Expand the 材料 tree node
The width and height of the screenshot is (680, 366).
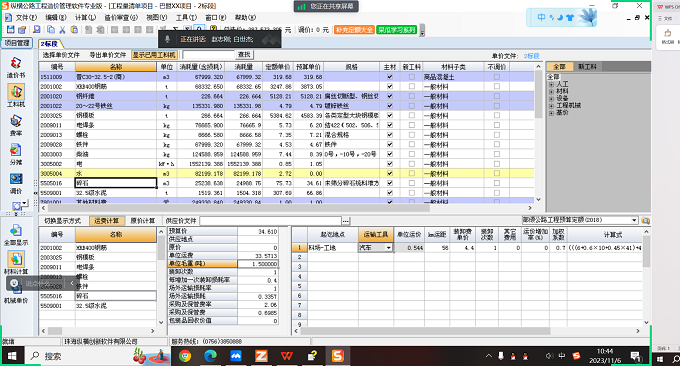[551, 92]
